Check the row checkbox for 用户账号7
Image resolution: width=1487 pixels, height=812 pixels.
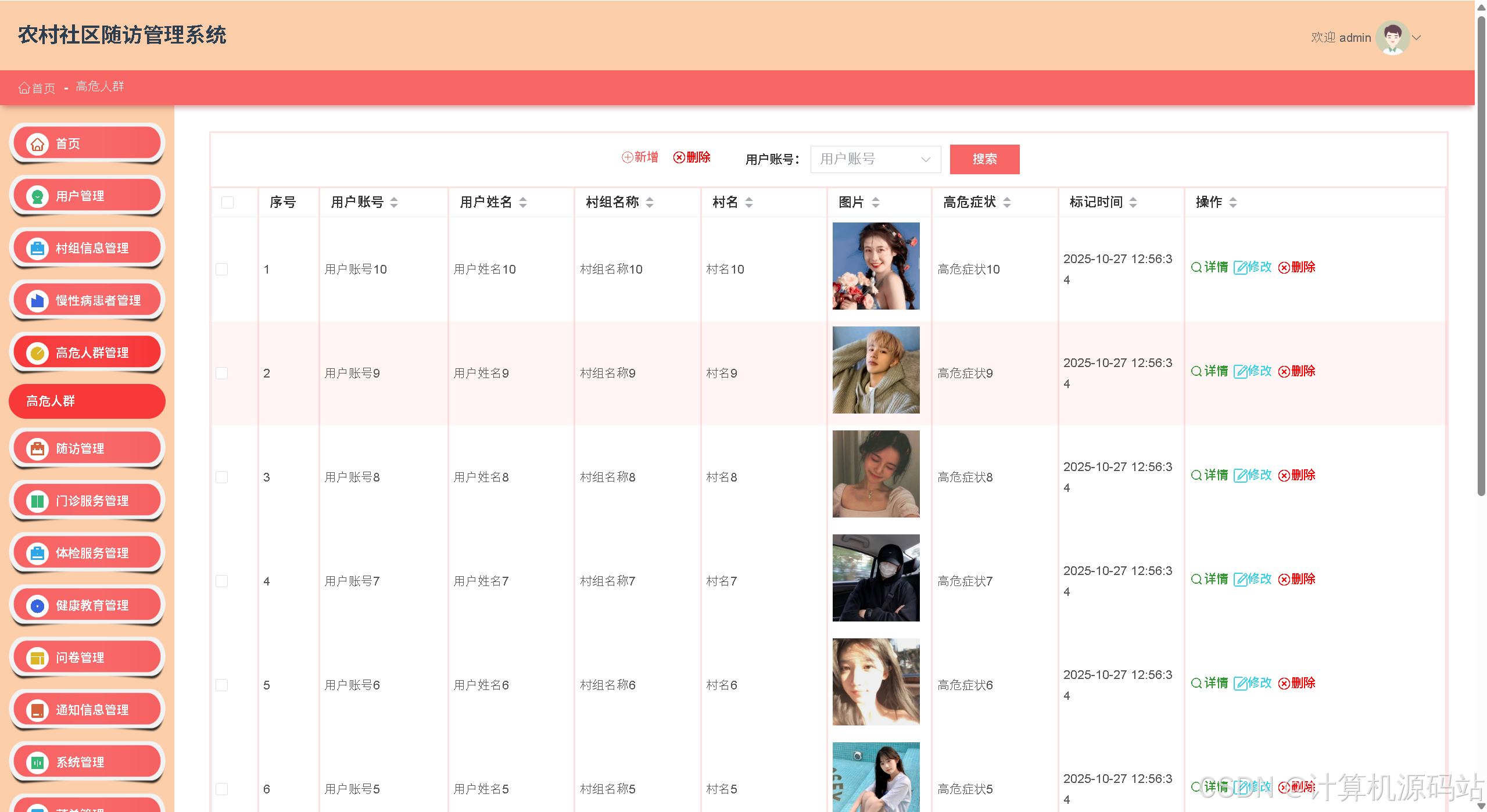221,581
